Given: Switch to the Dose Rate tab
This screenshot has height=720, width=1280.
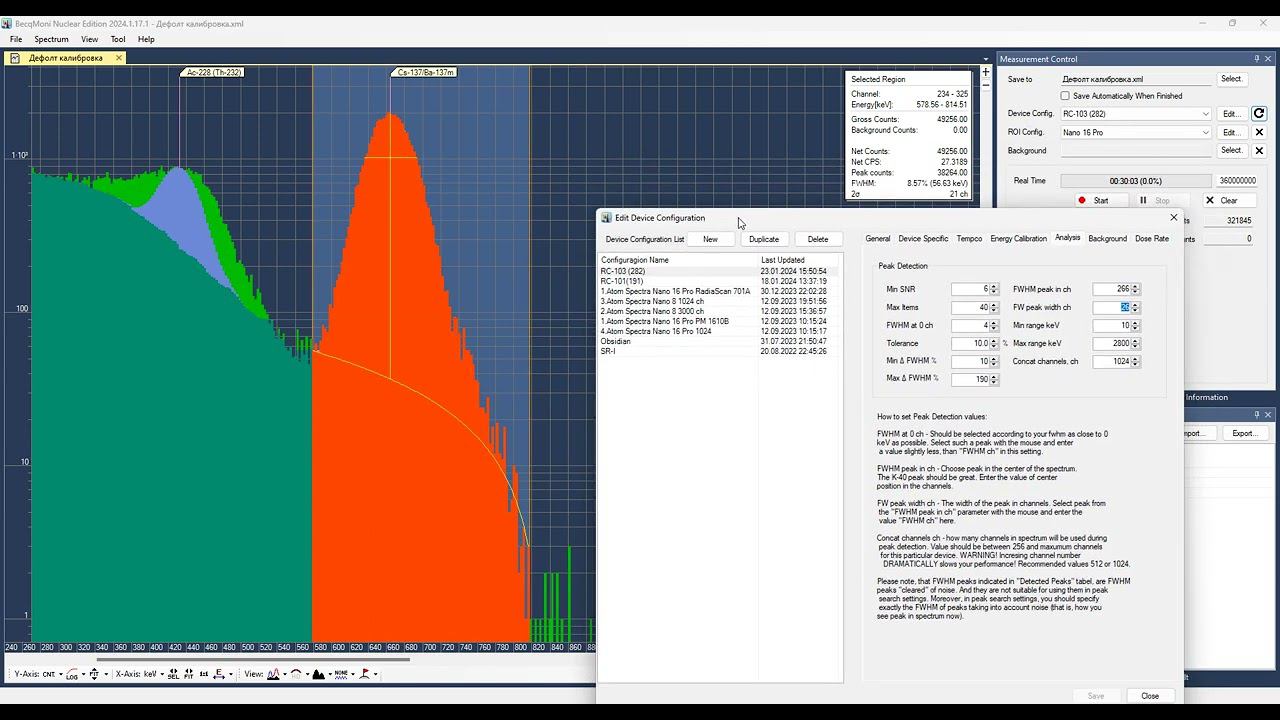Looking at the screenshot, I should pos(1152,239).
